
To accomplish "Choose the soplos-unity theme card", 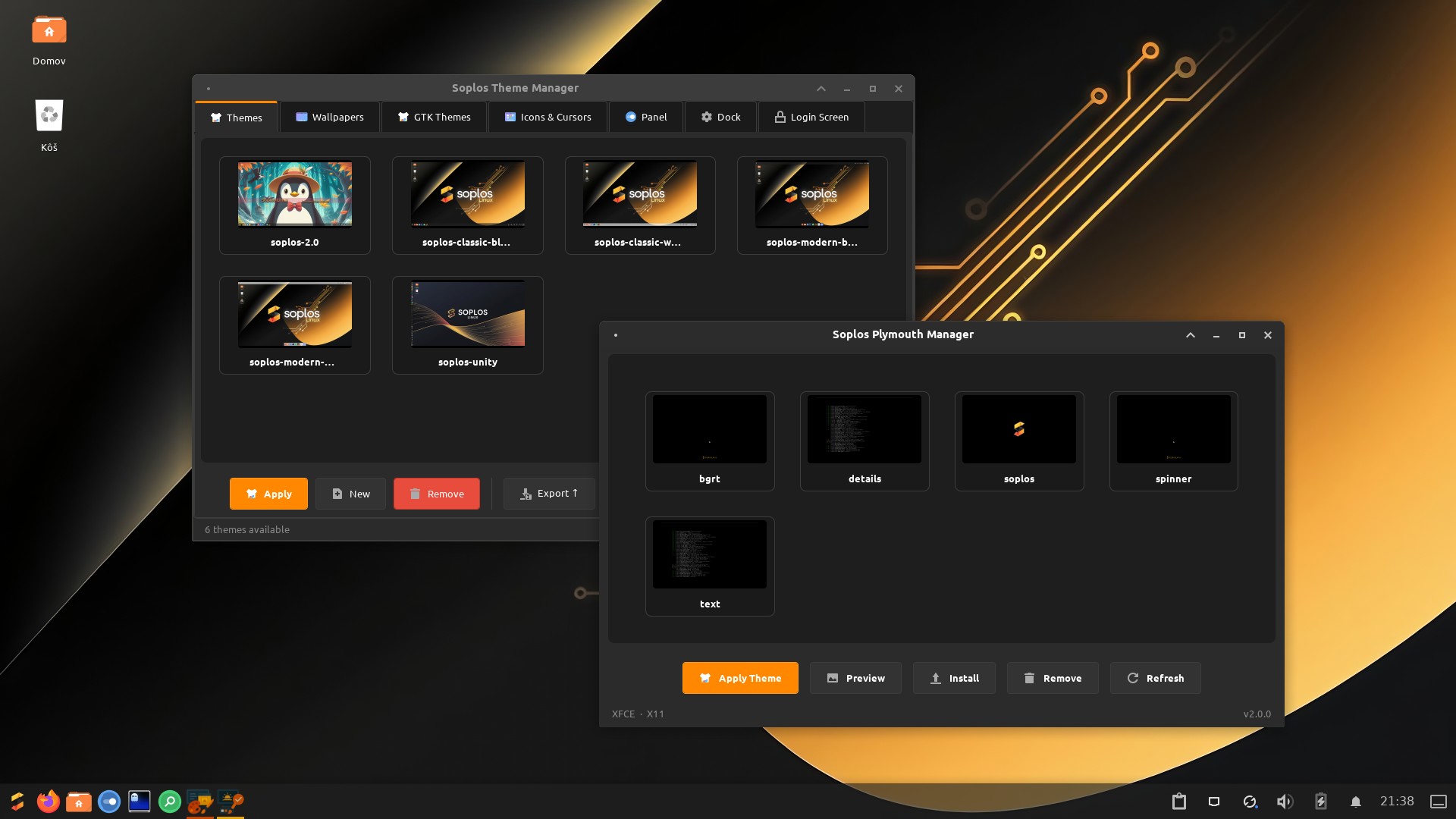I will (x=468, y=325).
